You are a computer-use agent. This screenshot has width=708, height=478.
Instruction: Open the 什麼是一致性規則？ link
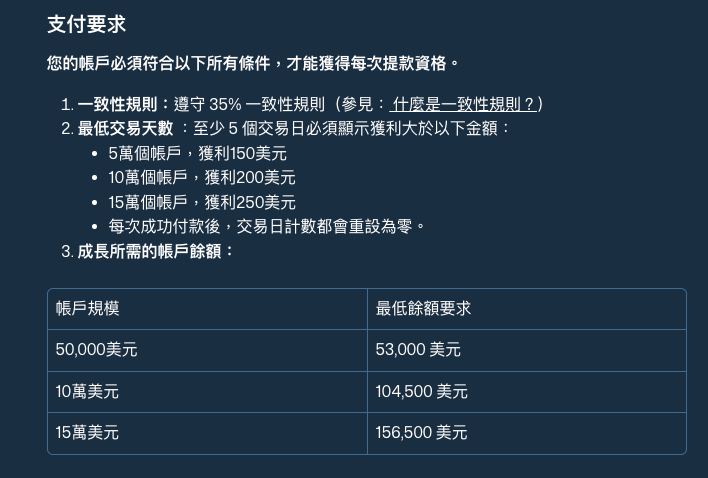coord(464,104)
